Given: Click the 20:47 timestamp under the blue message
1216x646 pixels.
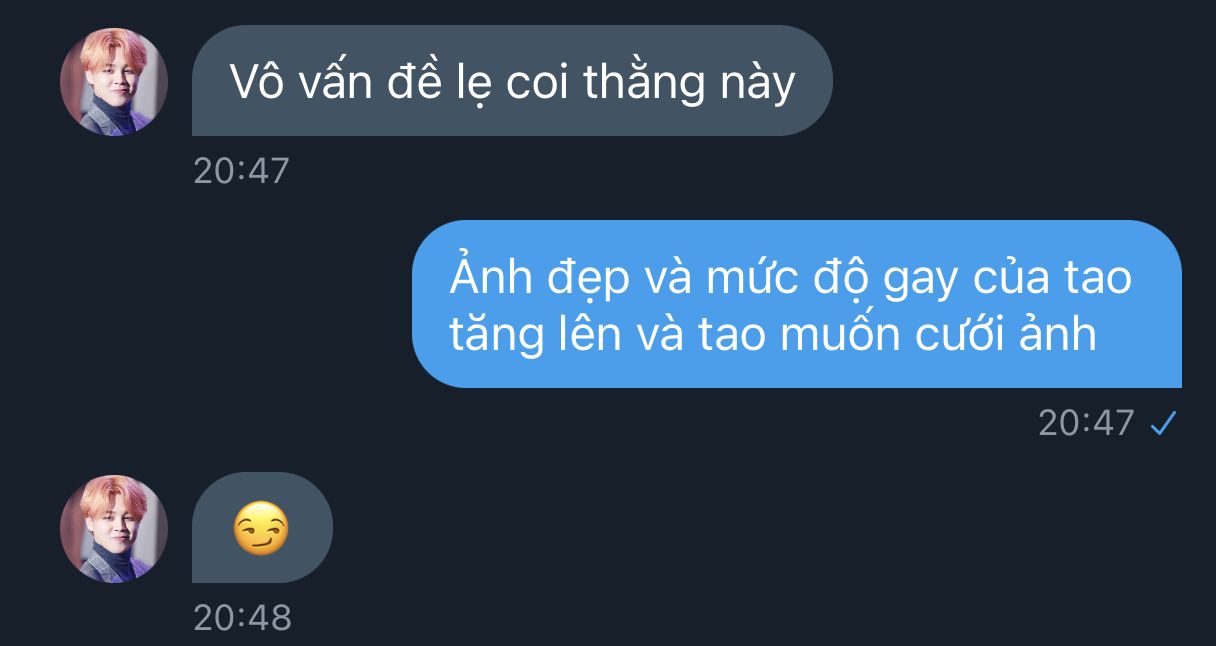Looking at the screenshot, I should pos(1086,423).
